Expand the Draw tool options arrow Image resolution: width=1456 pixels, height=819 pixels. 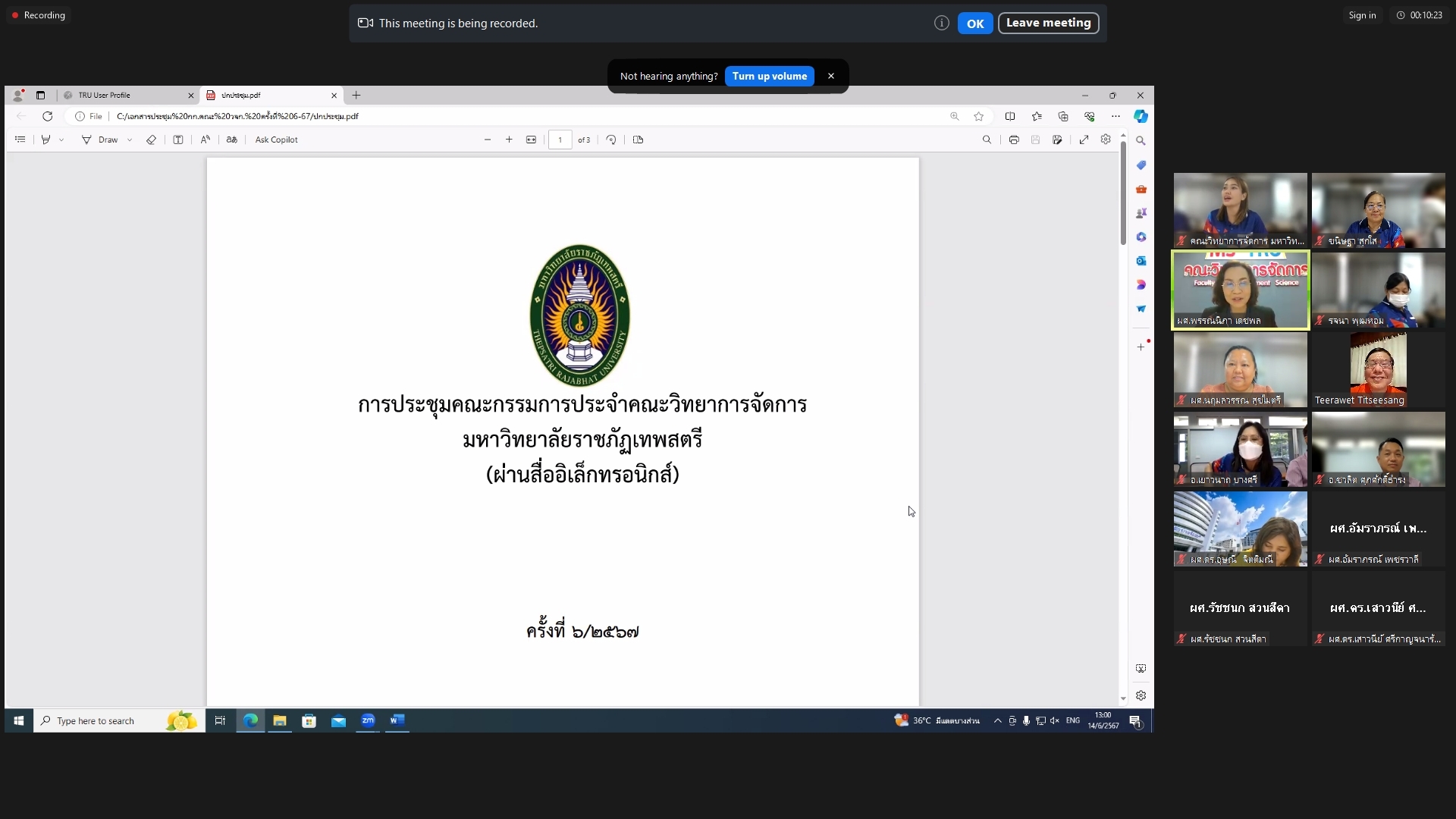[130, 140]
